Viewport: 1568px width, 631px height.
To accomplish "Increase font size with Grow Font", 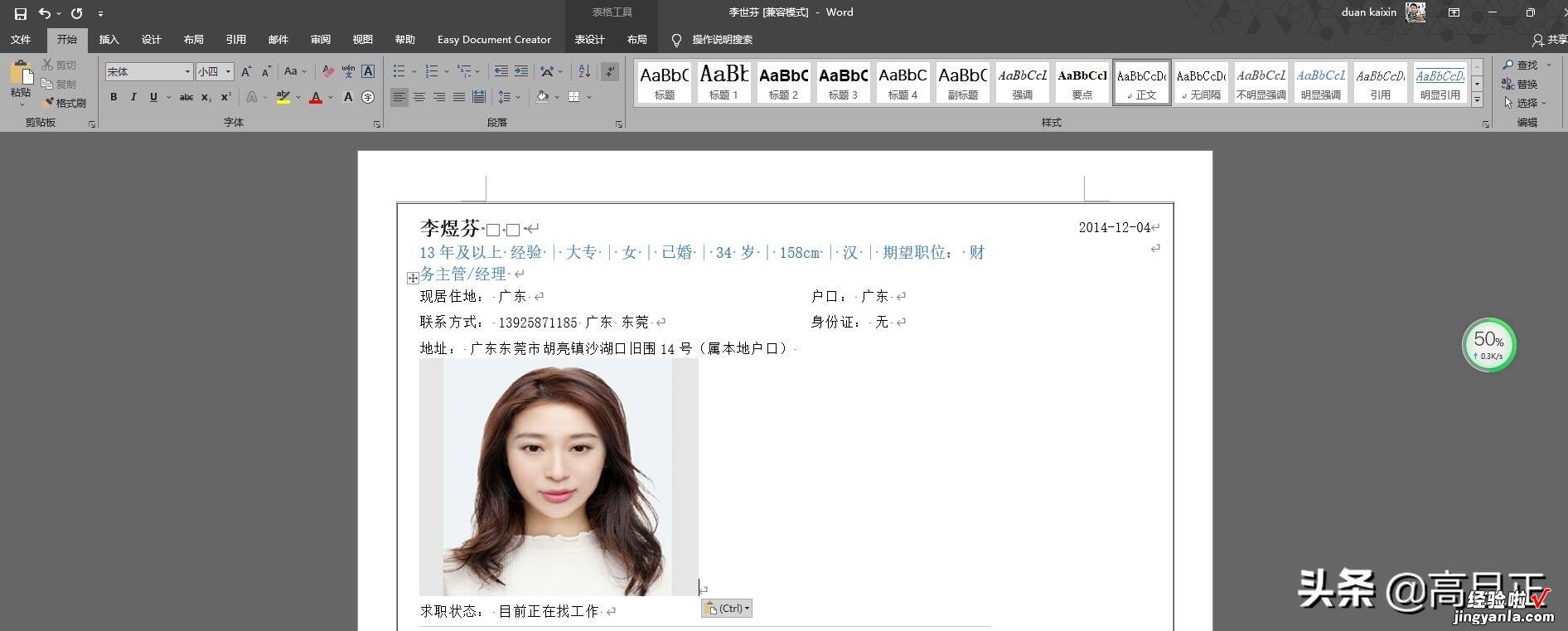I will 246,72.
